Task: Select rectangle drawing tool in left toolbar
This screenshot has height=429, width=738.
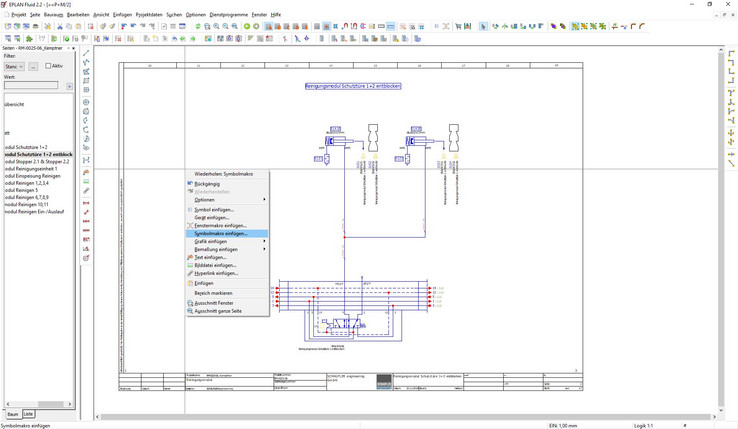Action: 86,81
